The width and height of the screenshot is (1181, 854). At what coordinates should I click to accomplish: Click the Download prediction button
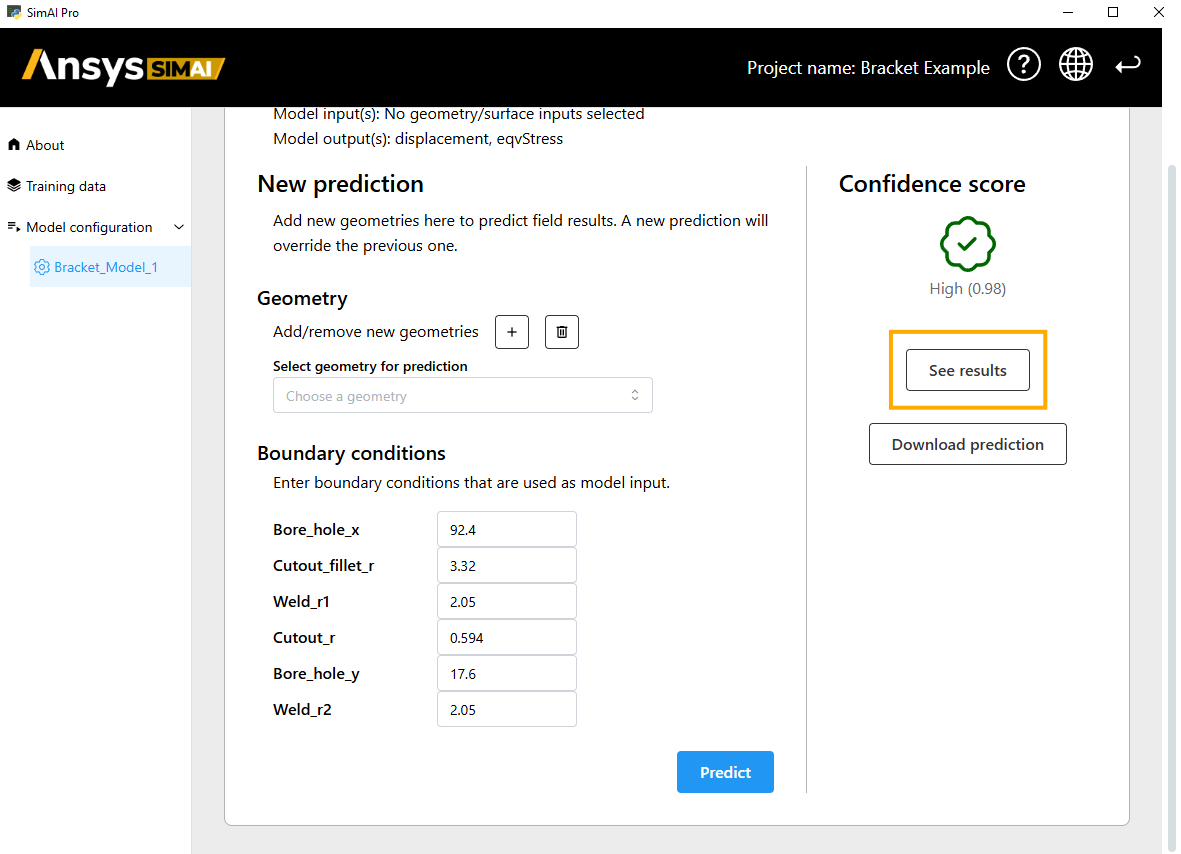pyautogui.click(x=967, y=444)
